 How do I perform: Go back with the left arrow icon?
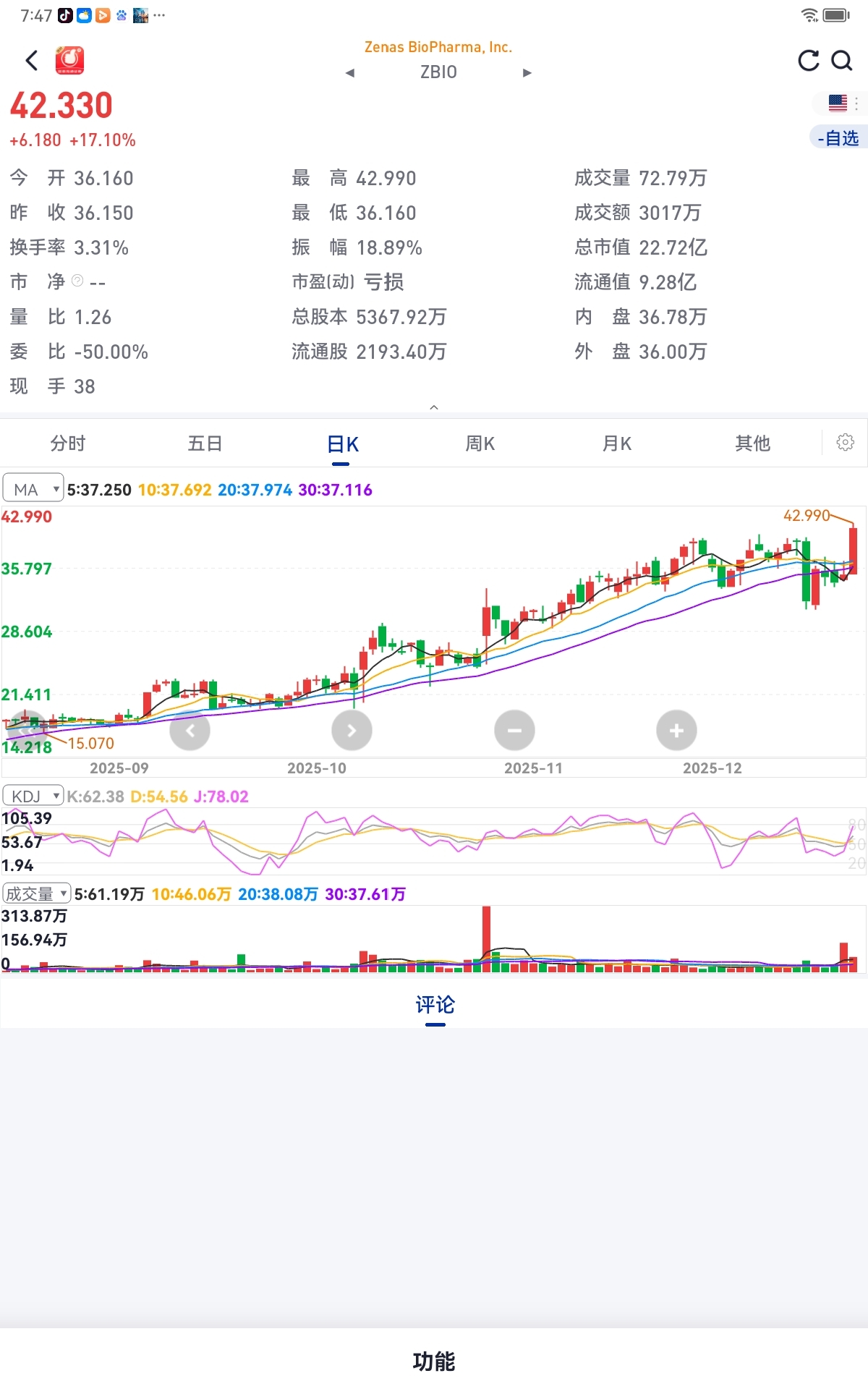32,61
